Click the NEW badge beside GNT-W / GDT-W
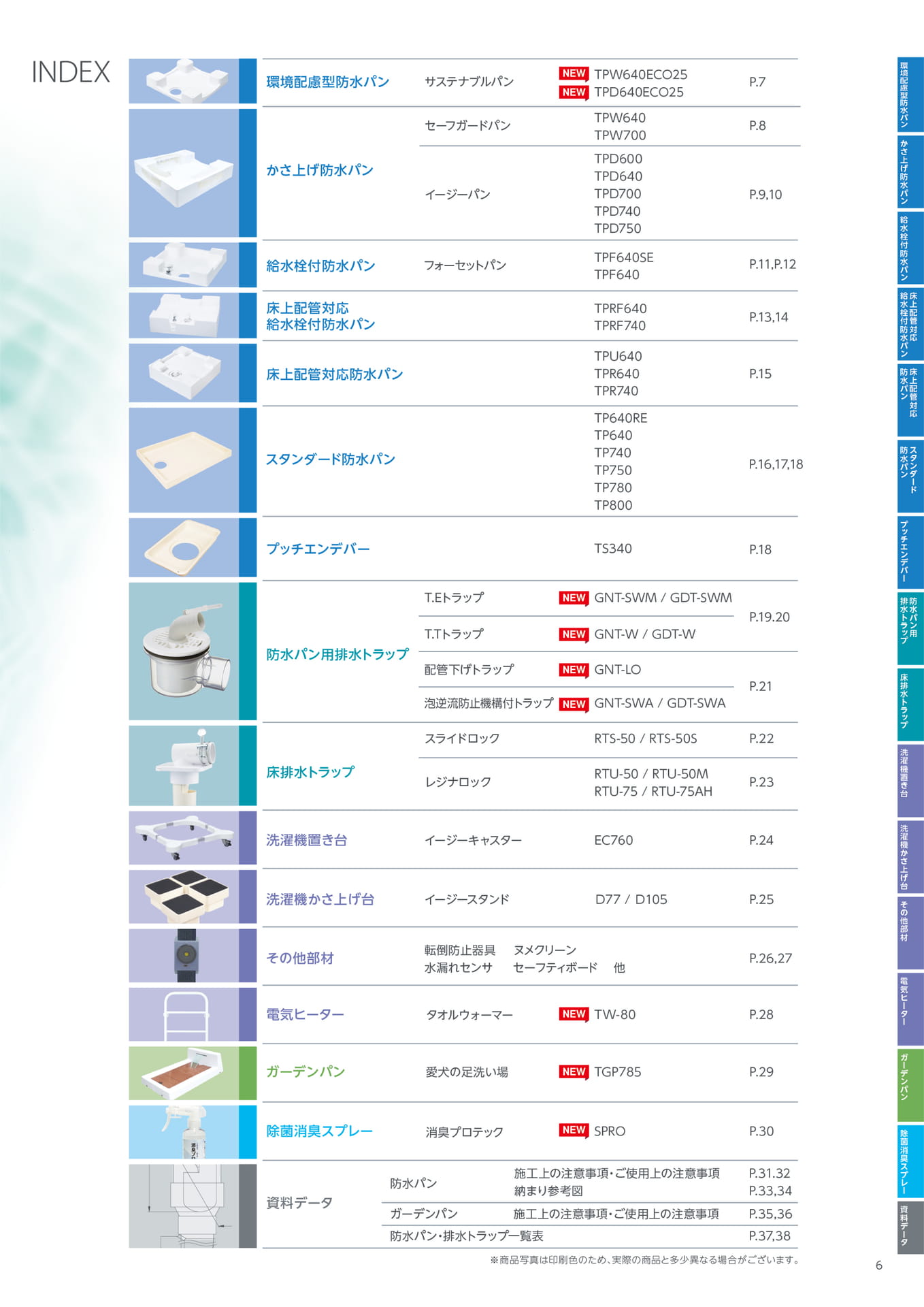Image resolution: width=924 pixels, height=1307 pixels. click(574, 634)
